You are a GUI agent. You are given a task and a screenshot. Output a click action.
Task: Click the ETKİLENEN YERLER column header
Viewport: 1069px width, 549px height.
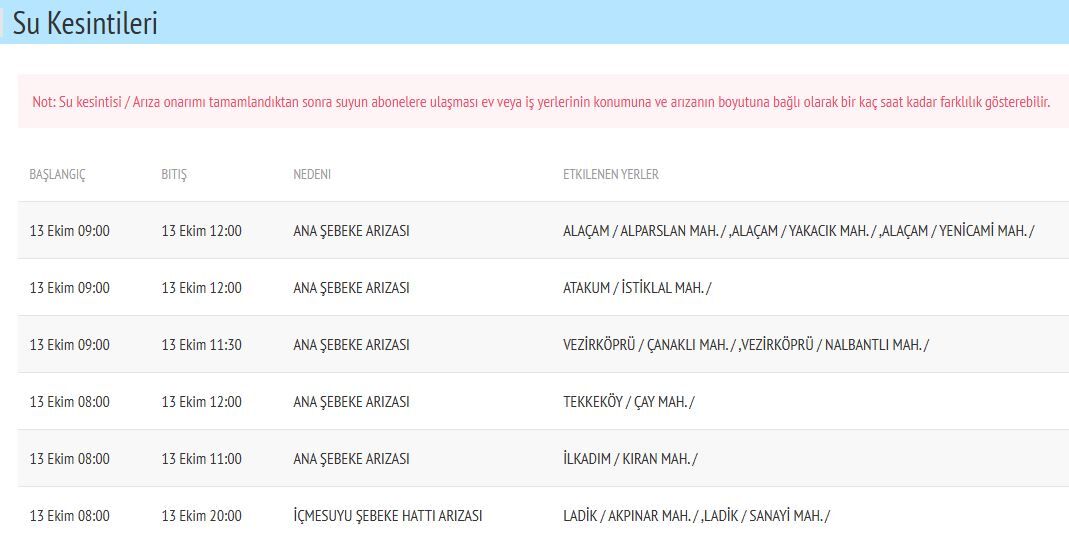pyautogui.click(x=611, y=175)
